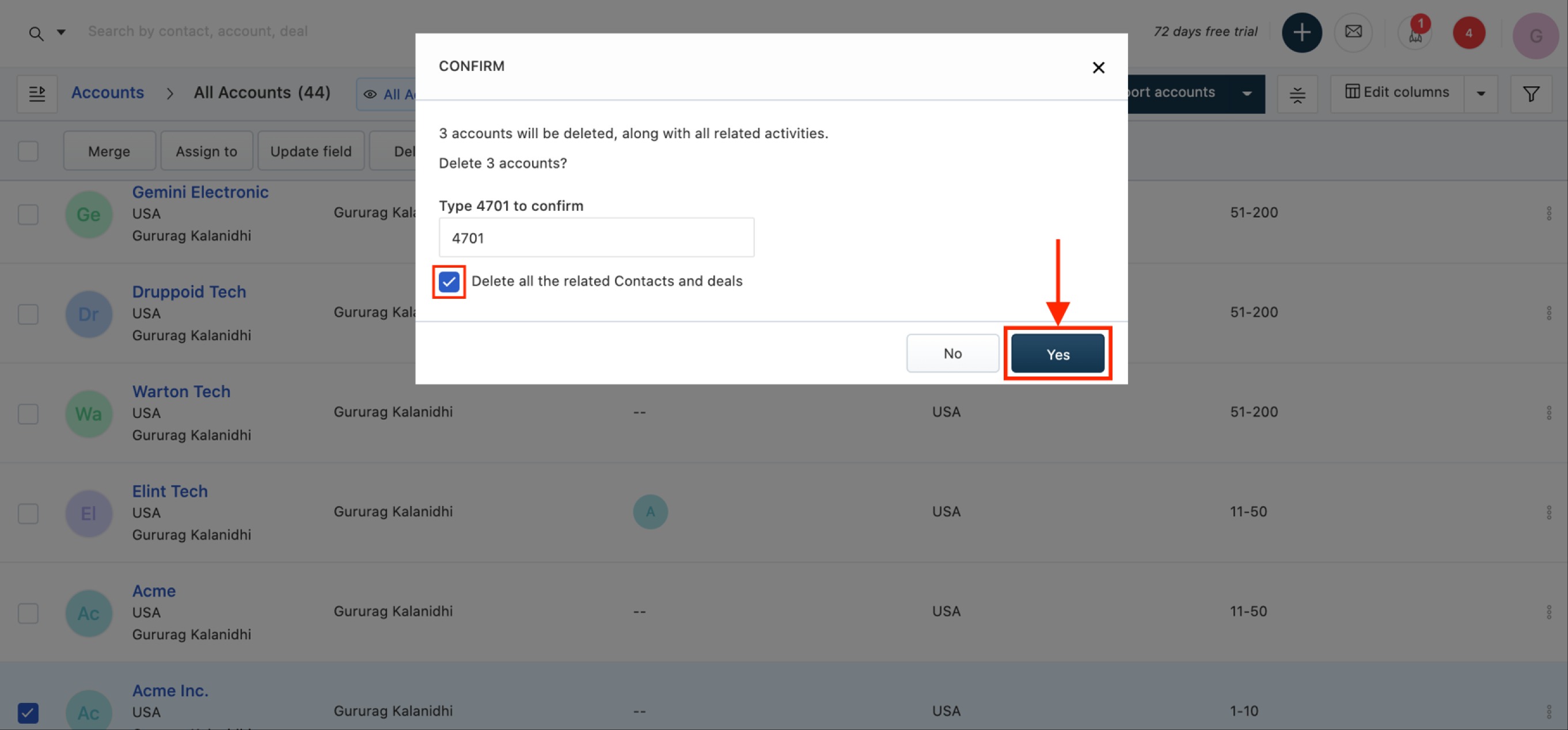Toggle the select all accounts checkbox
The height and width of the screenshot is (730, 1568).
point(28,151)
